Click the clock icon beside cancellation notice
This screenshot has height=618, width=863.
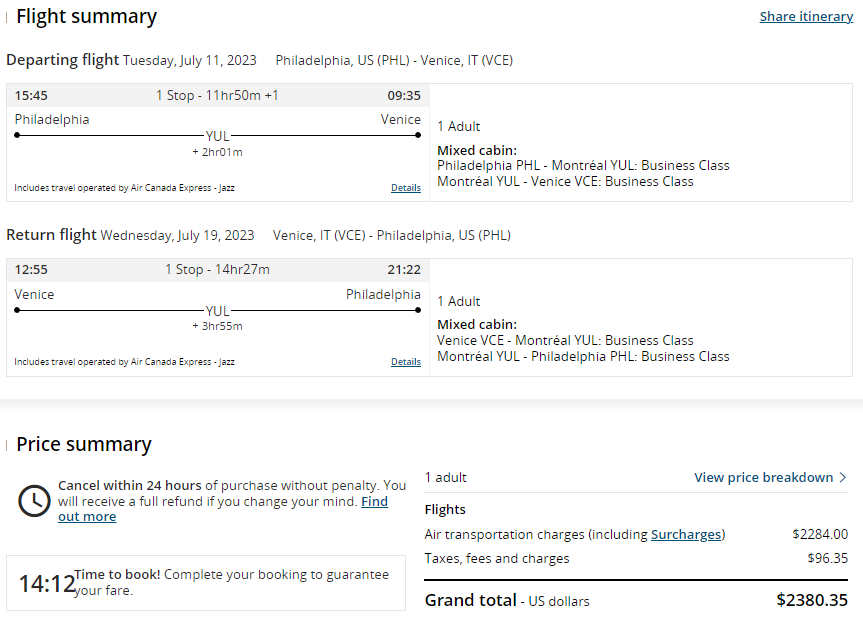34,500
